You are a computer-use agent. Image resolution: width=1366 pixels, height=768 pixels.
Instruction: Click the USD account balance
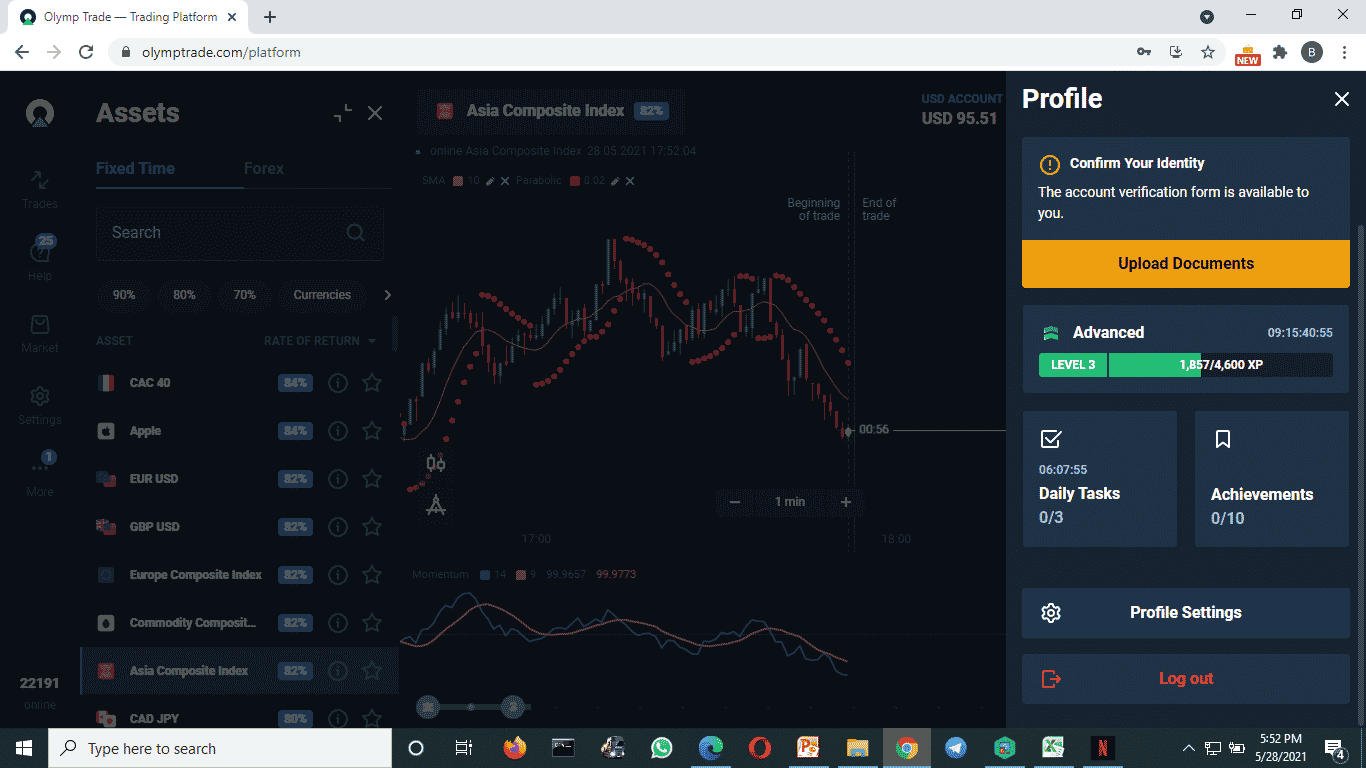click(959, 118)
